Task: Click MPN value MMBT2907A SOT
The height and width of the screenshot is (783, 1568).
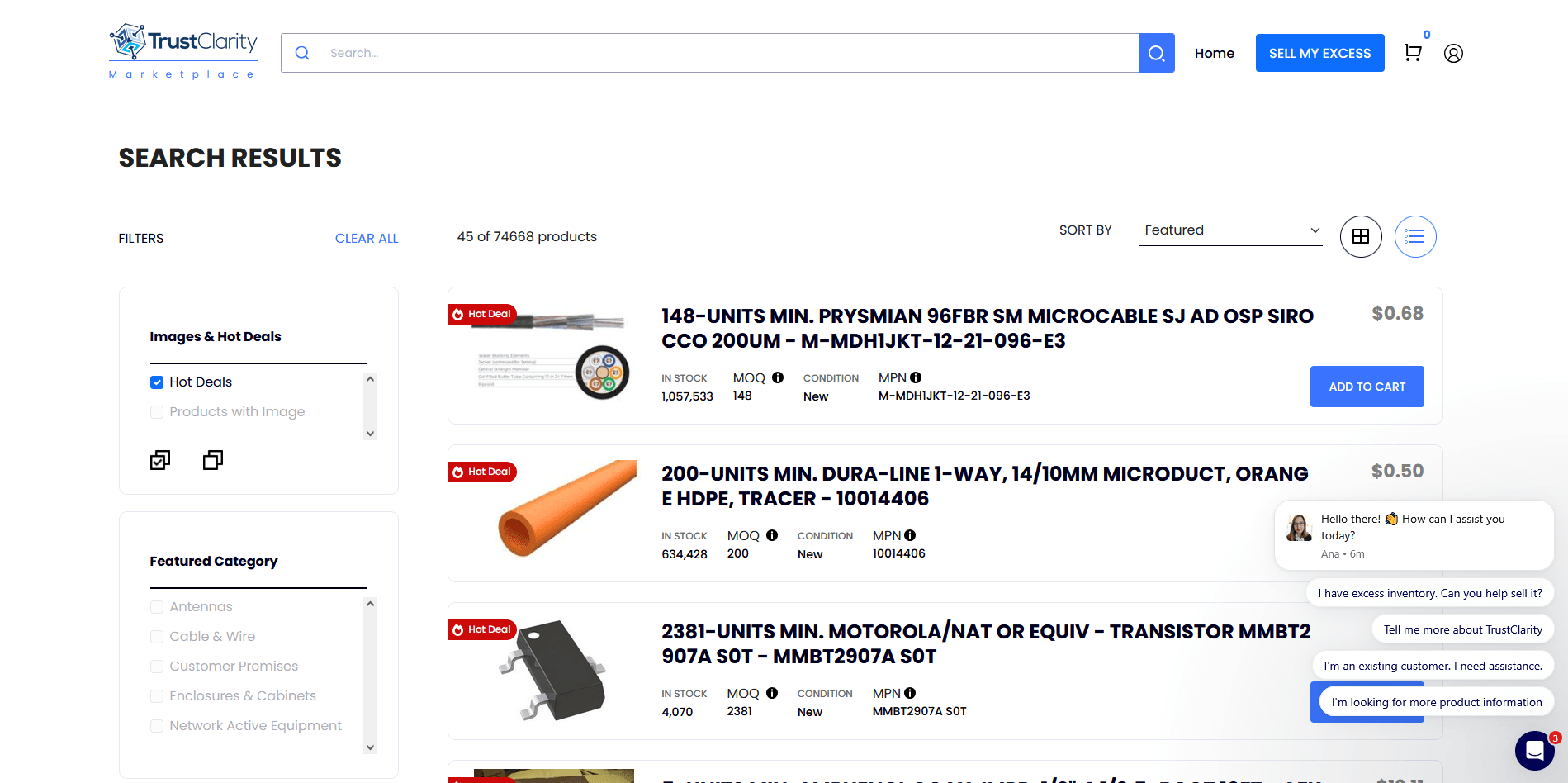Action: 919,711
